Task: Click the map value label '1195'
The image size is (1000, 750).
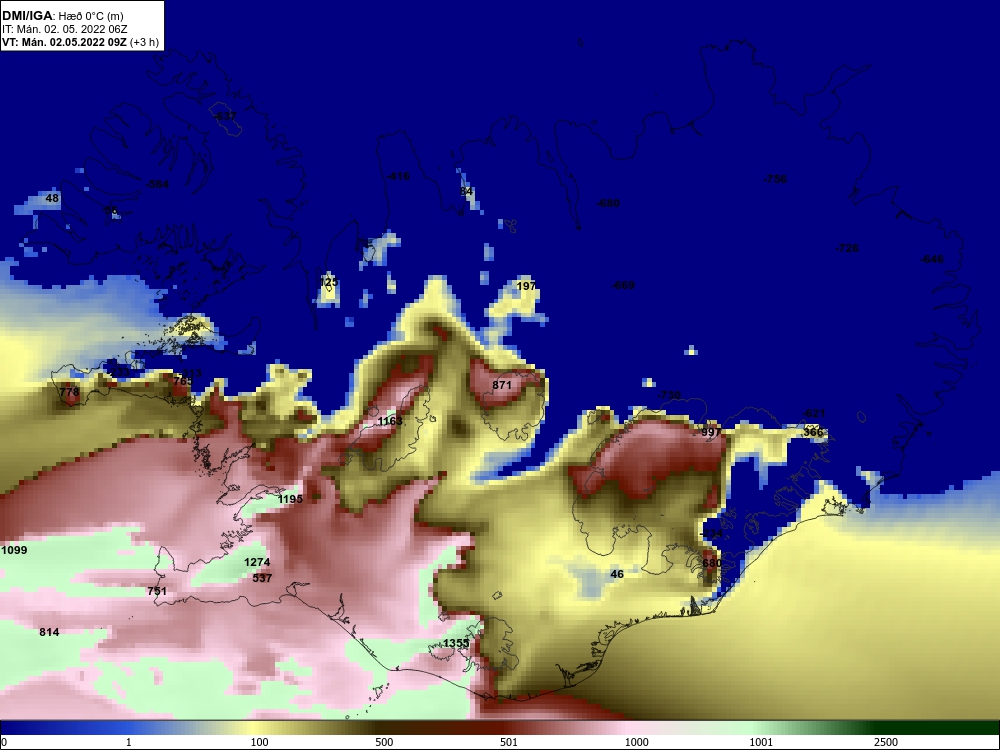Action: coord(290,499)
